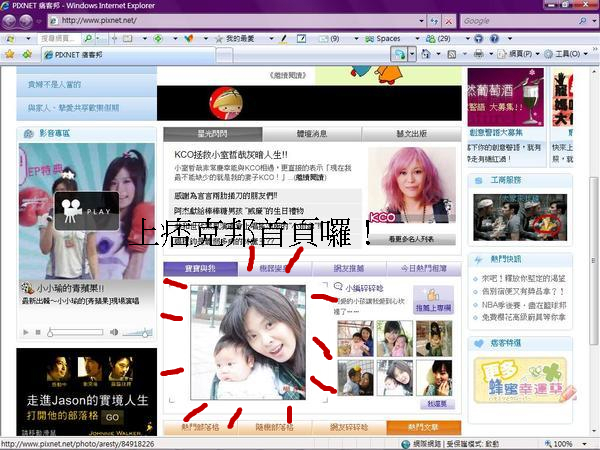This screenshot has width=600, height=450.
Task: Click the 看更多名人列表 button
Action: tap(412, 239)
